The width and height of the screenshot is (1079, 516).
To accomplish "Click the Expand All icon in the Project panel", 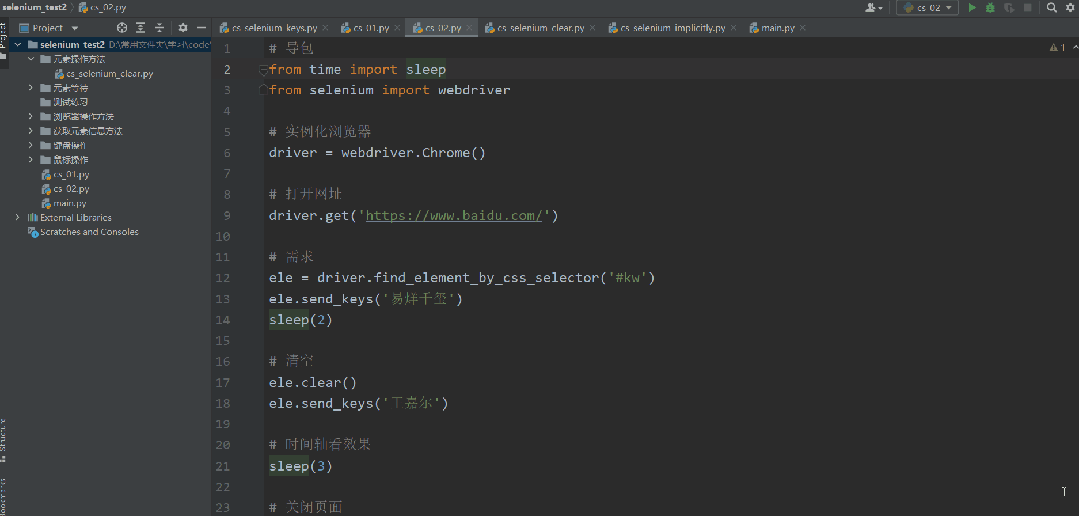I will (140, 28).
